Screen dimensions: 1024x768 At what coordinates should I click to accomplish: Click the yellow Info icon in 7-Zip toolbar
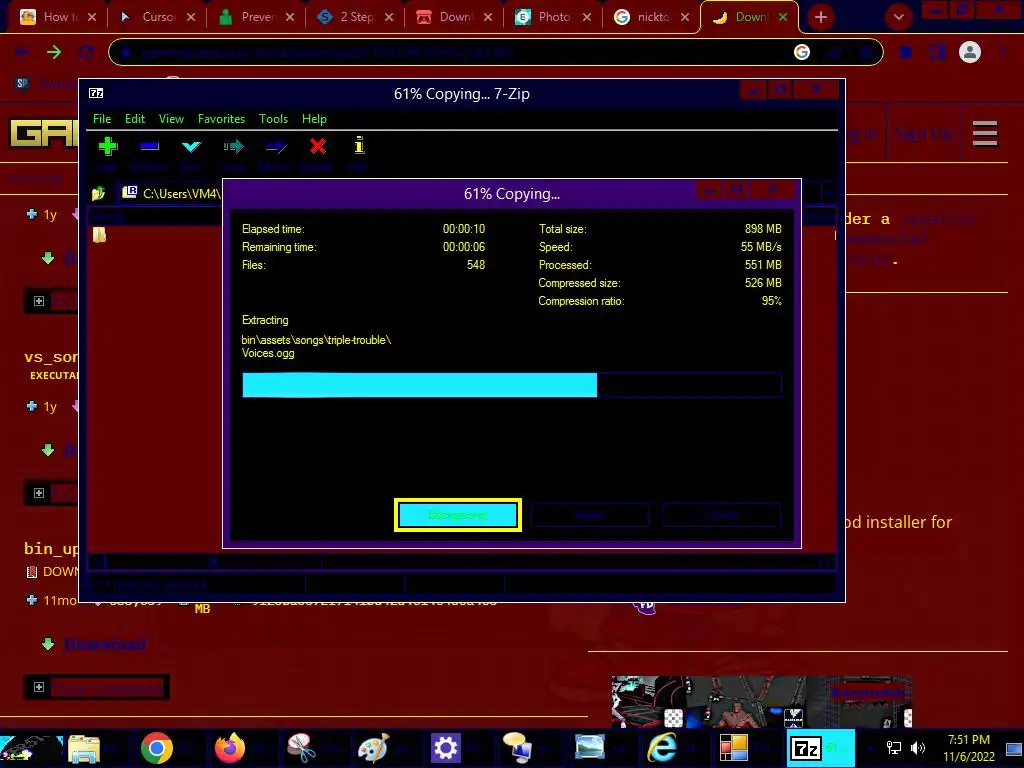(359, 145)
